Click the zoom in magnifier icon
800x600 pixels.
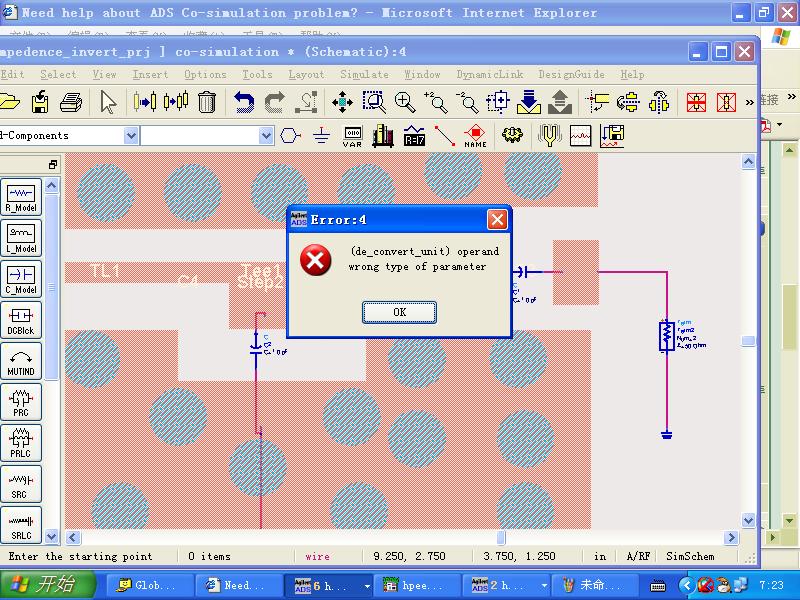(x=405, y=102)
